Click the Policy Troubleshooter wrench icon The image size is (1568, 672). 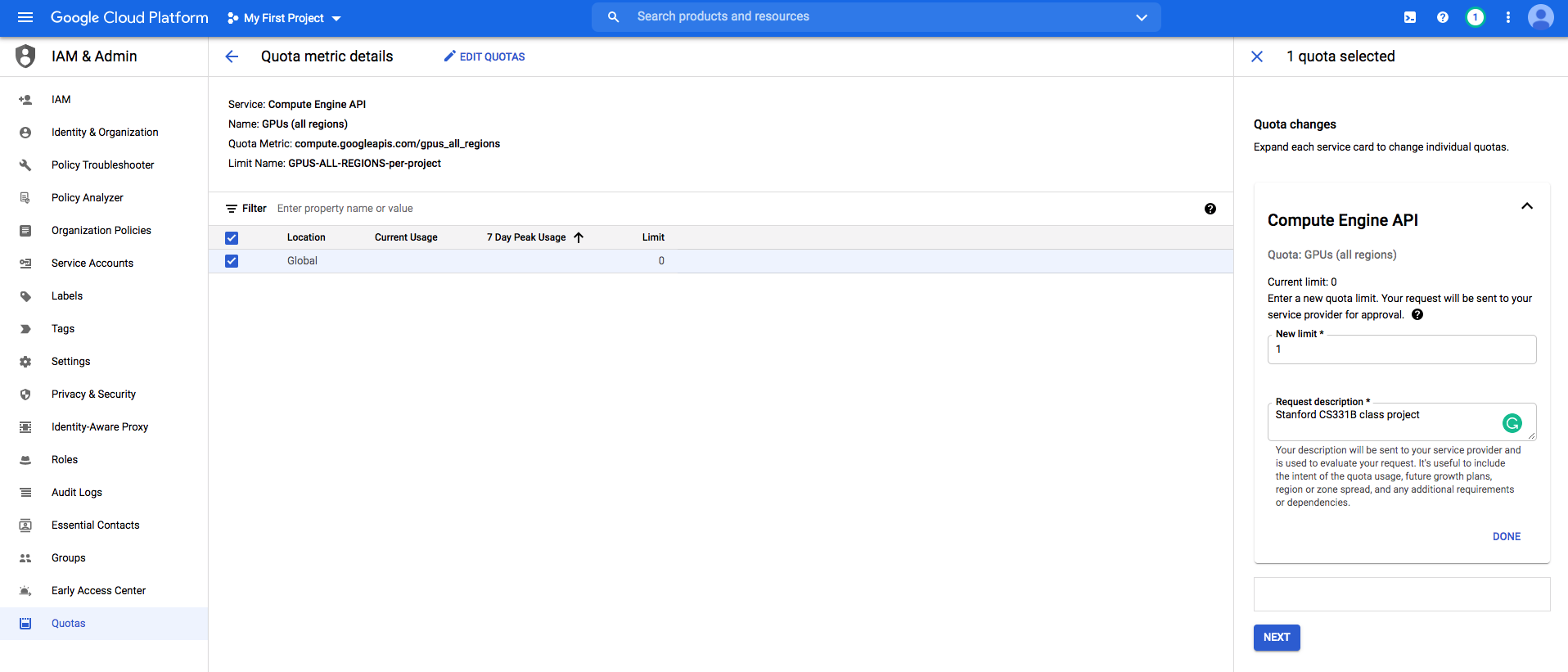(25, 165)
